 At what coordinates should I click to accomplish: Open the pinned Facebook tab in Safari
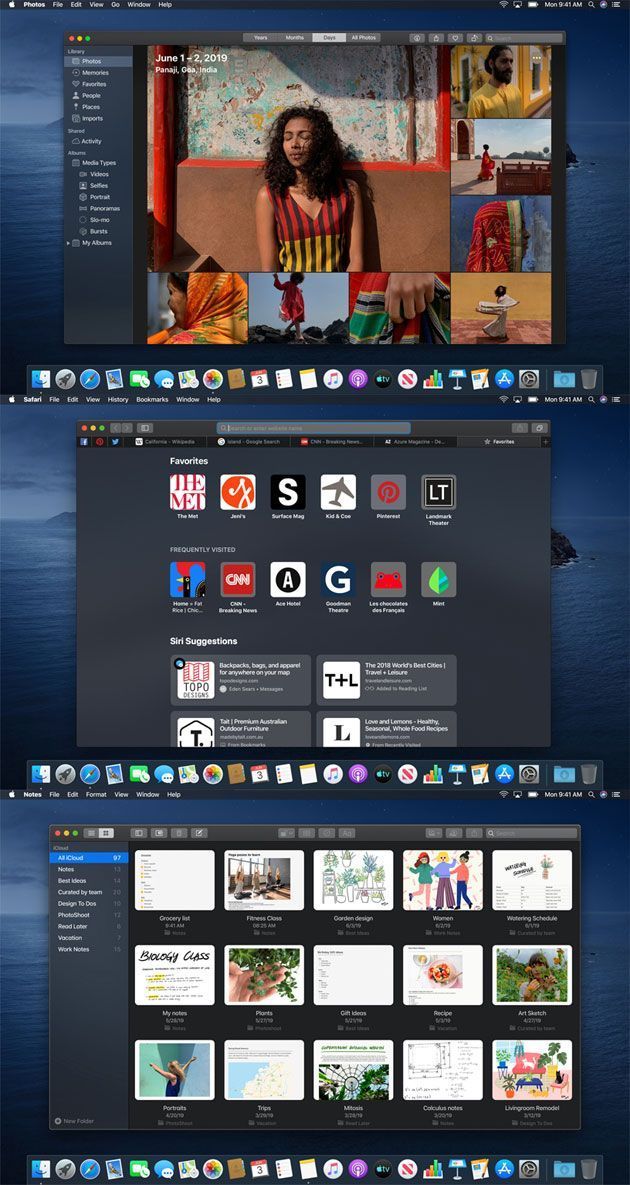[85, 441]
